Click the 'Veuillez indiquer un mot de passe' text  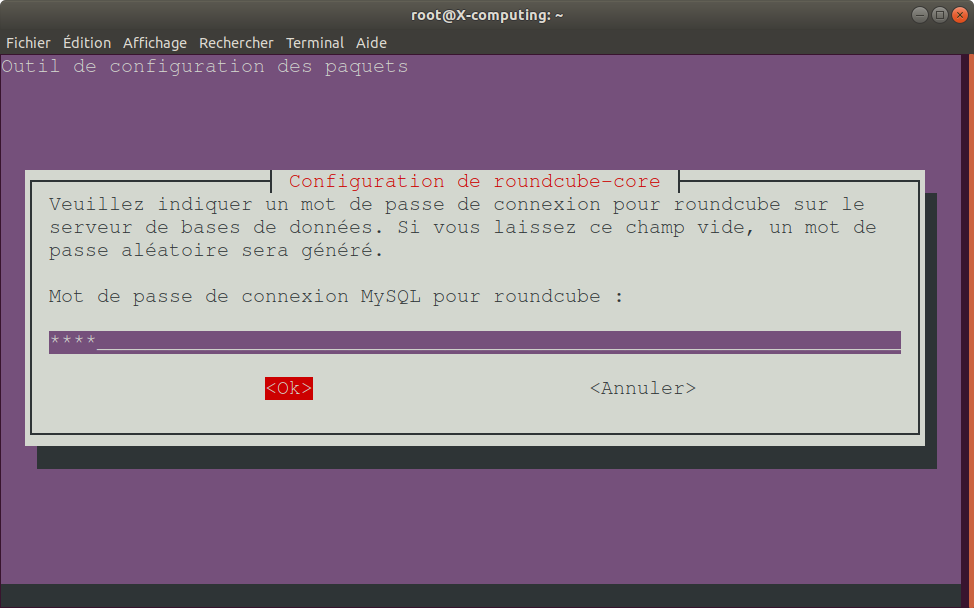point(253,204)
